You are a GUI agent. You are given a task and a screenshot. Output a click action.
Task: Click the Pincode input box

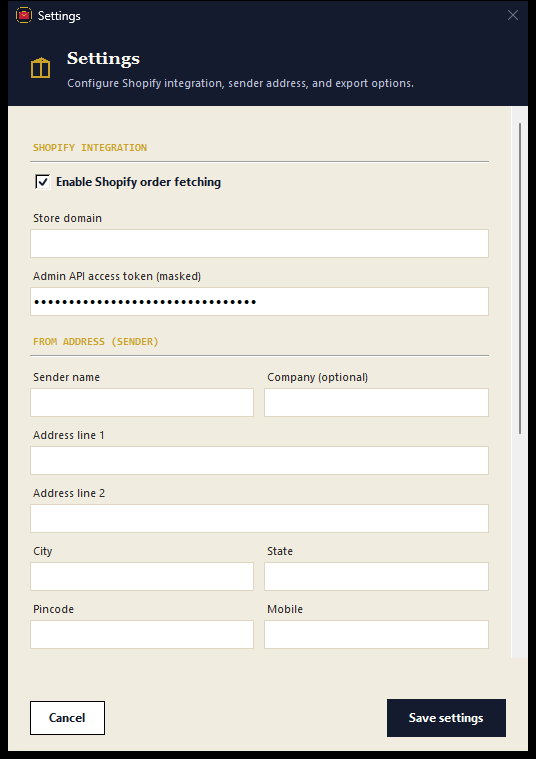pyautogui.click(x=142, y=635)
